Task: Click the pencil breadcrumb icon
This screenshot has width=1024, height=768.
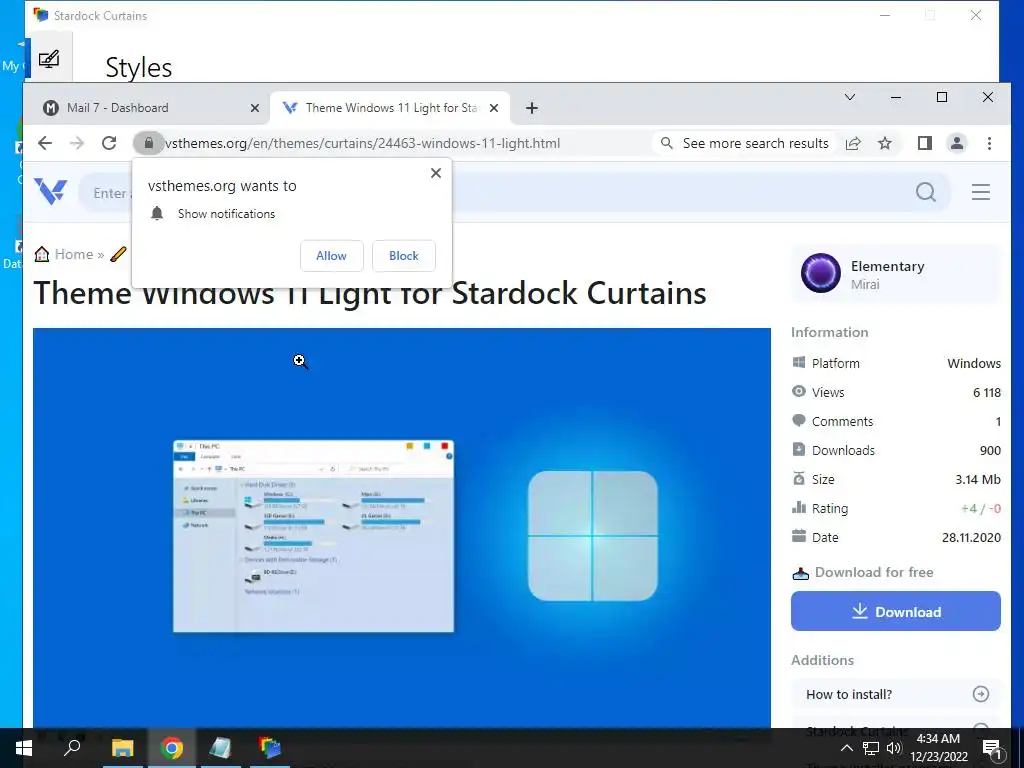Action: coord(118,254)
